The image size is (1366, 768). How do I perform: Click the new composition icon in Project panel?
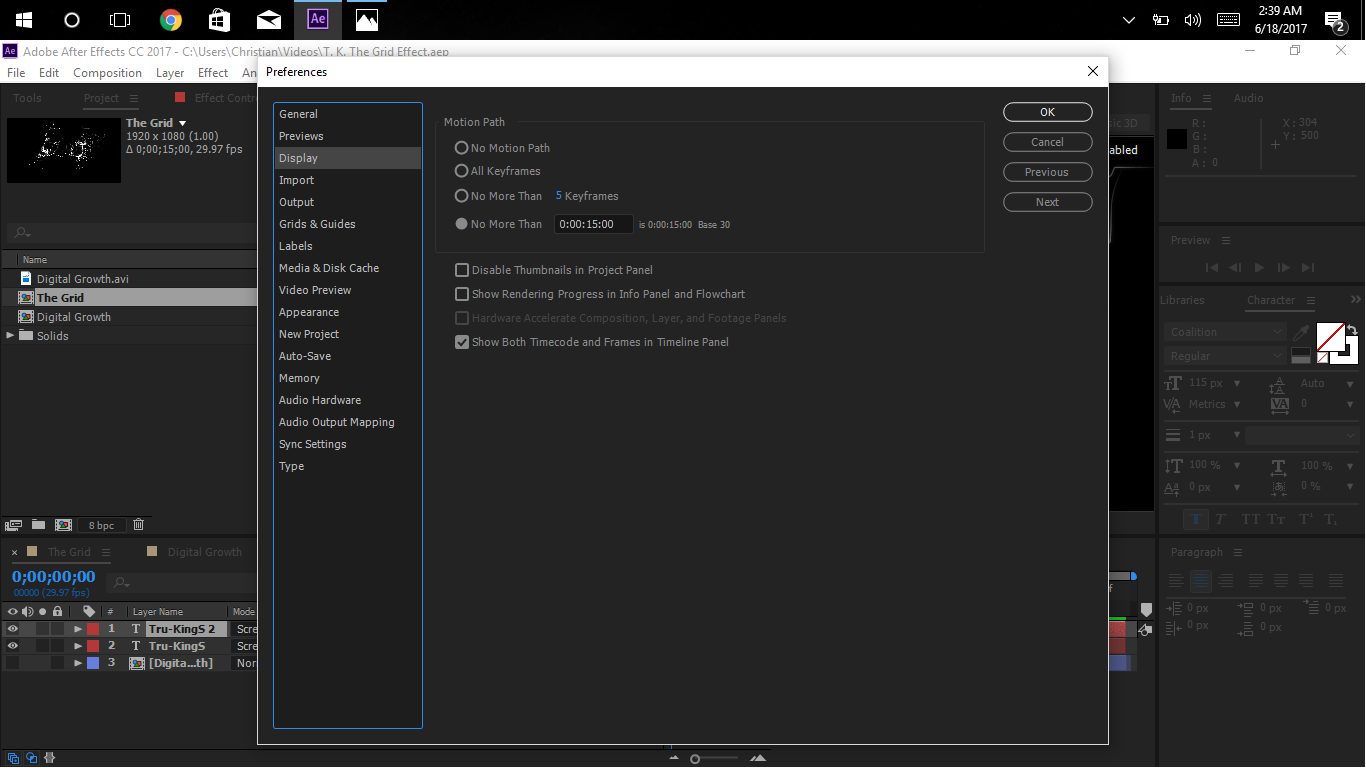coord(63,524)
